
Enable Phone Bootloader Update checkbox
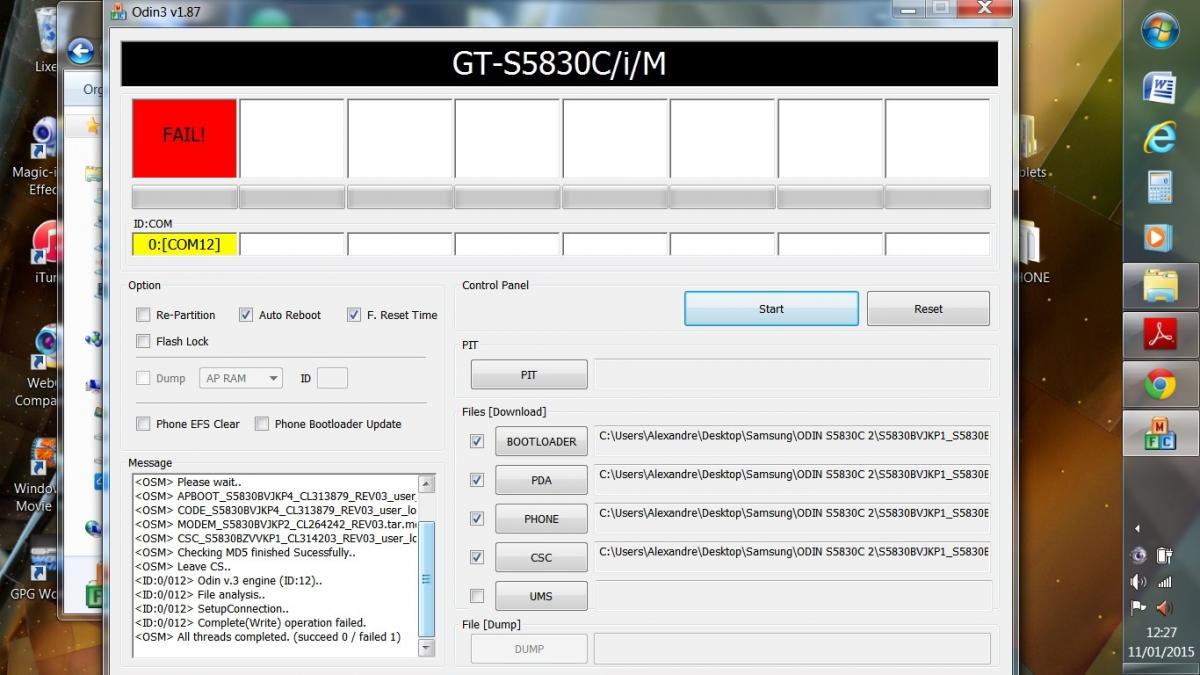click(x=262, y=423)
